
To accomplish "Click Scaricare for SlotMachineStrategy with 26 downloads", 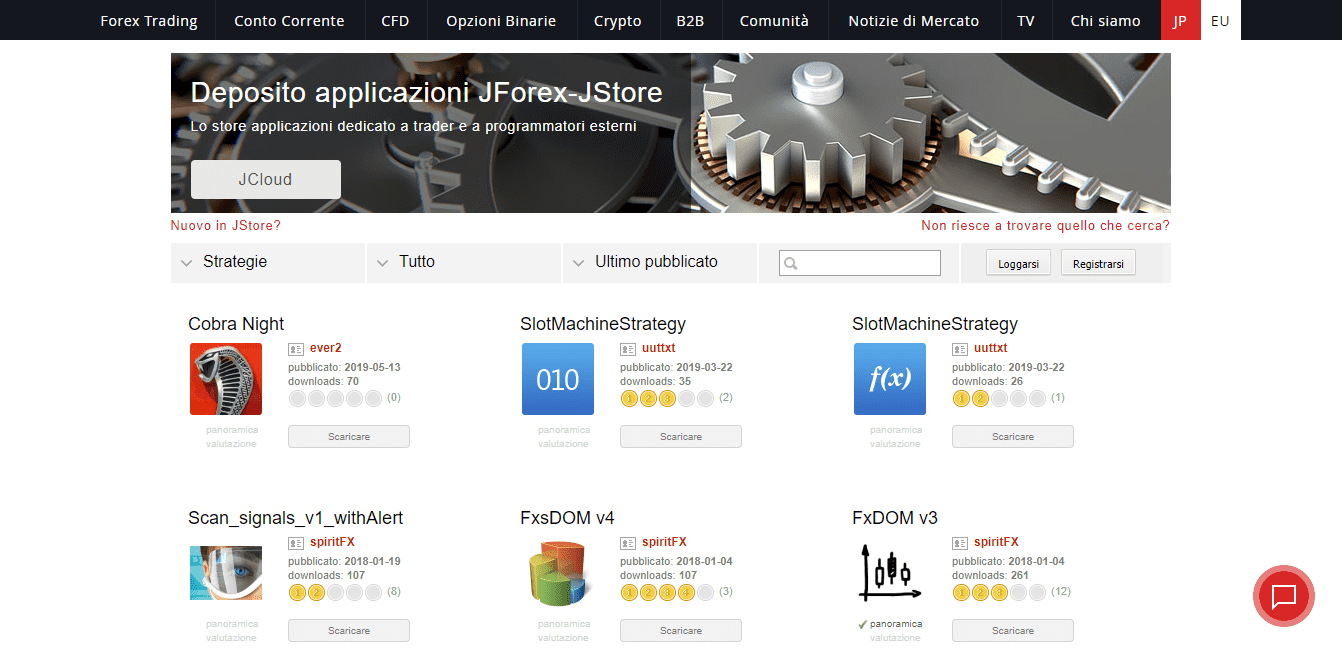I will click(1013, 437).
